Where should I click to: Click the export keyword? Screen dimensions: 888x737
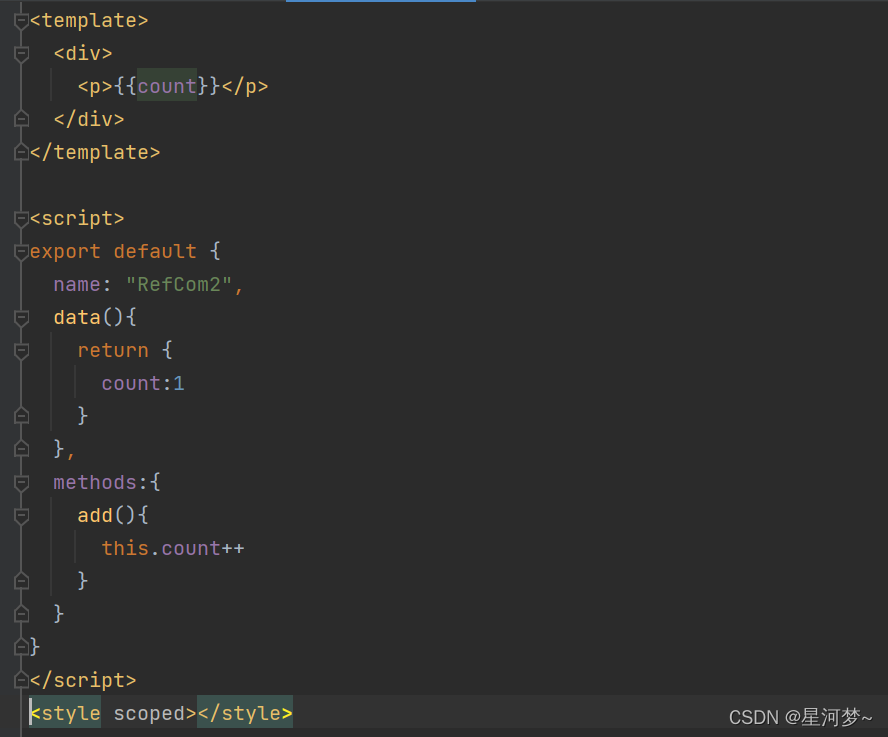(65, 252)
